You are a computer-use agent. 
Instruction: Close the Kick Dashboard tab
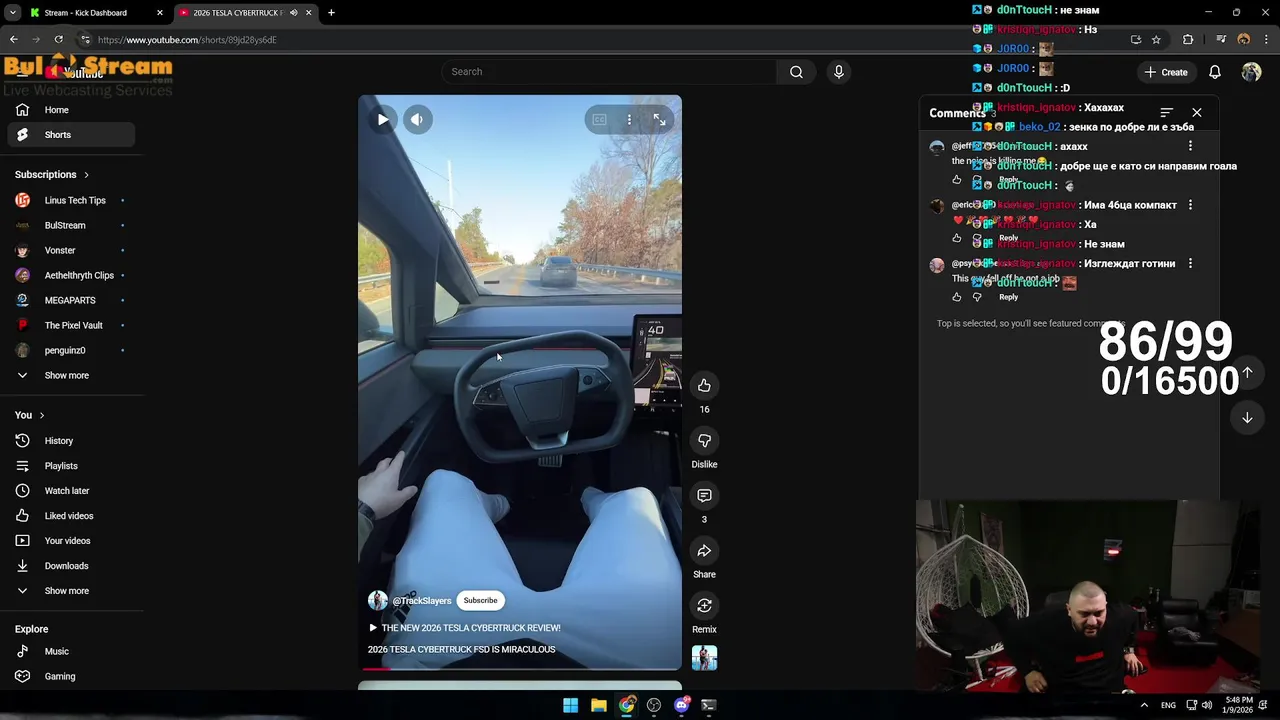point(159,13)
